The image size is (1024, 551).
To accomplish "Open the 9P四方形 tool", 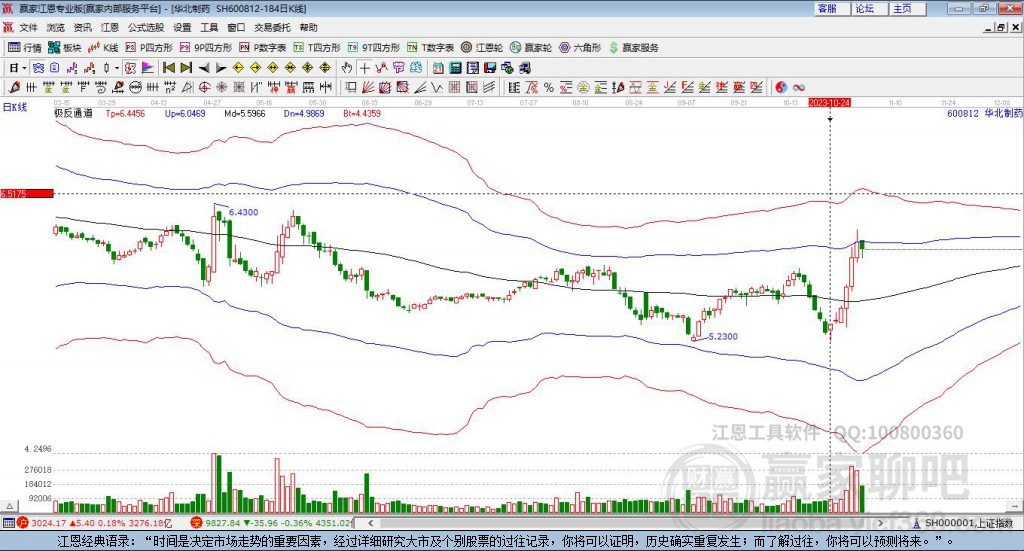I will pyautogui.click(x=206, y=48).
